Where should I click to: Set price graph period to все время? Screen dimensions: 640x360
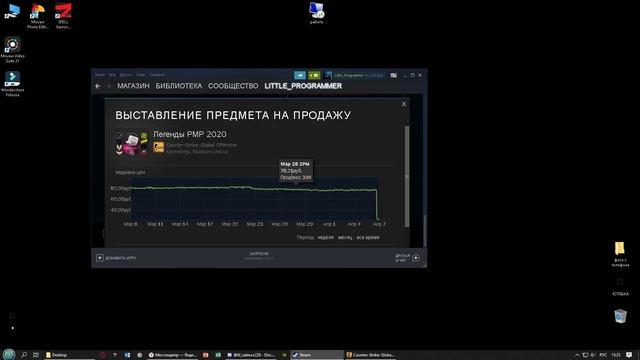click(x=368, y=237)
